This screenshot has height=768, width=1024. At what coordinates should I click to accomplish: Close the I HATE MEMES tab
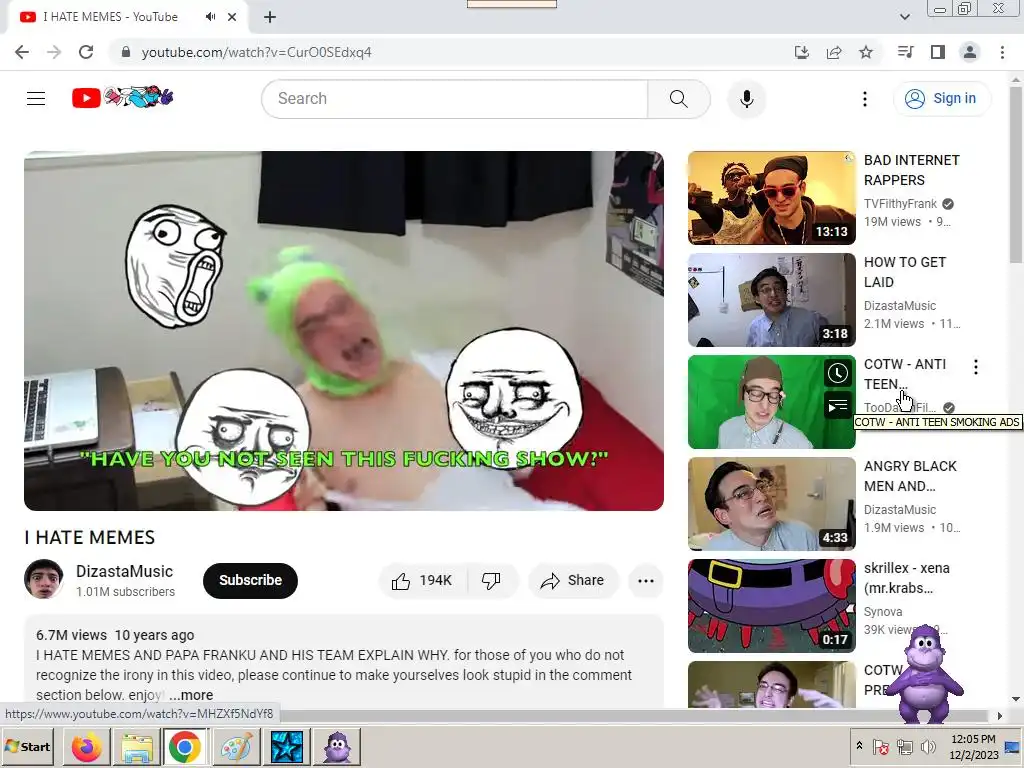tap(232, 17)
